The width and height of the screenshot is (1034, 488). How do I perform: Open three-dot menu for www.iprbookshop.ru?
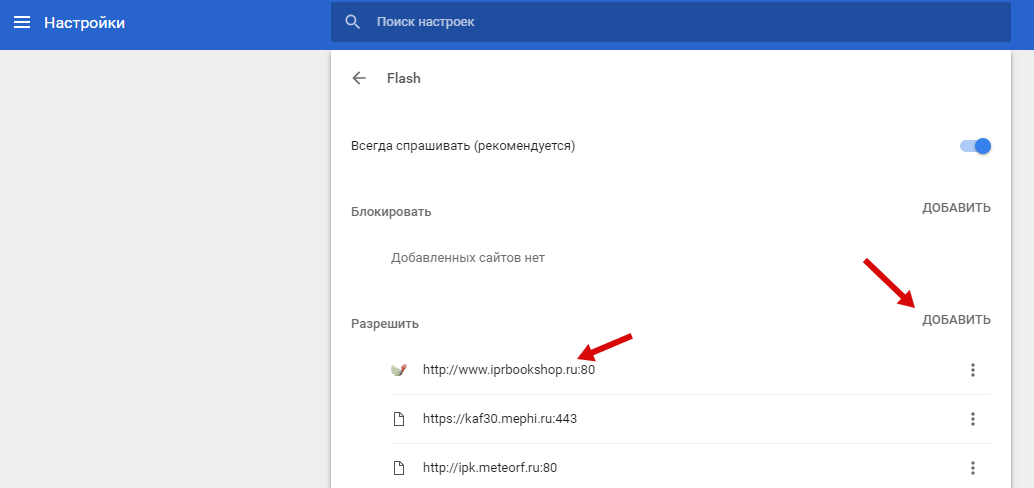[972, 370]
